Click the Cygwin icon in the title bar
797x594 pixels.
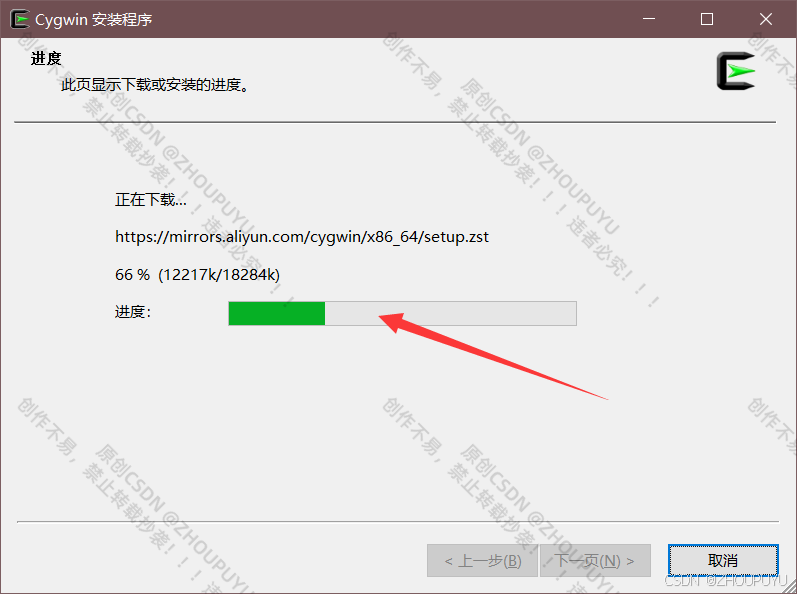(x=20, y=19)
